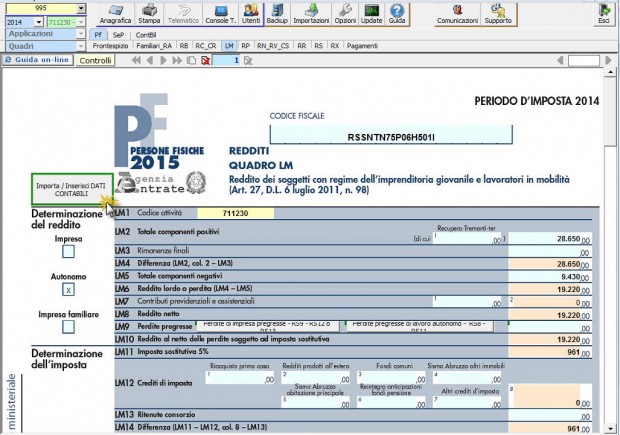Click the top-right search input box
Viewport: 620px width, 435px height.
click(x=584, y=61)
